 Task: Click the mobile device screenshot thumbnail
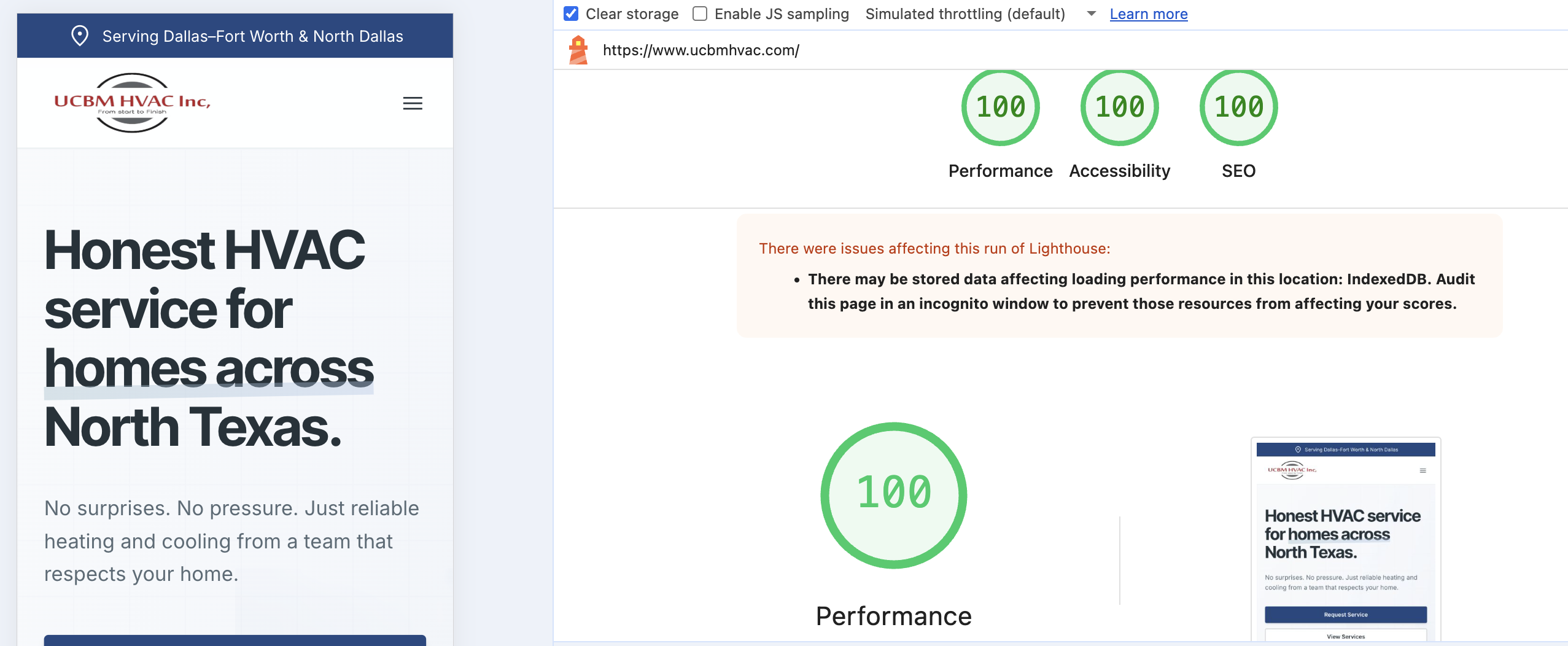coord(1345,540)
